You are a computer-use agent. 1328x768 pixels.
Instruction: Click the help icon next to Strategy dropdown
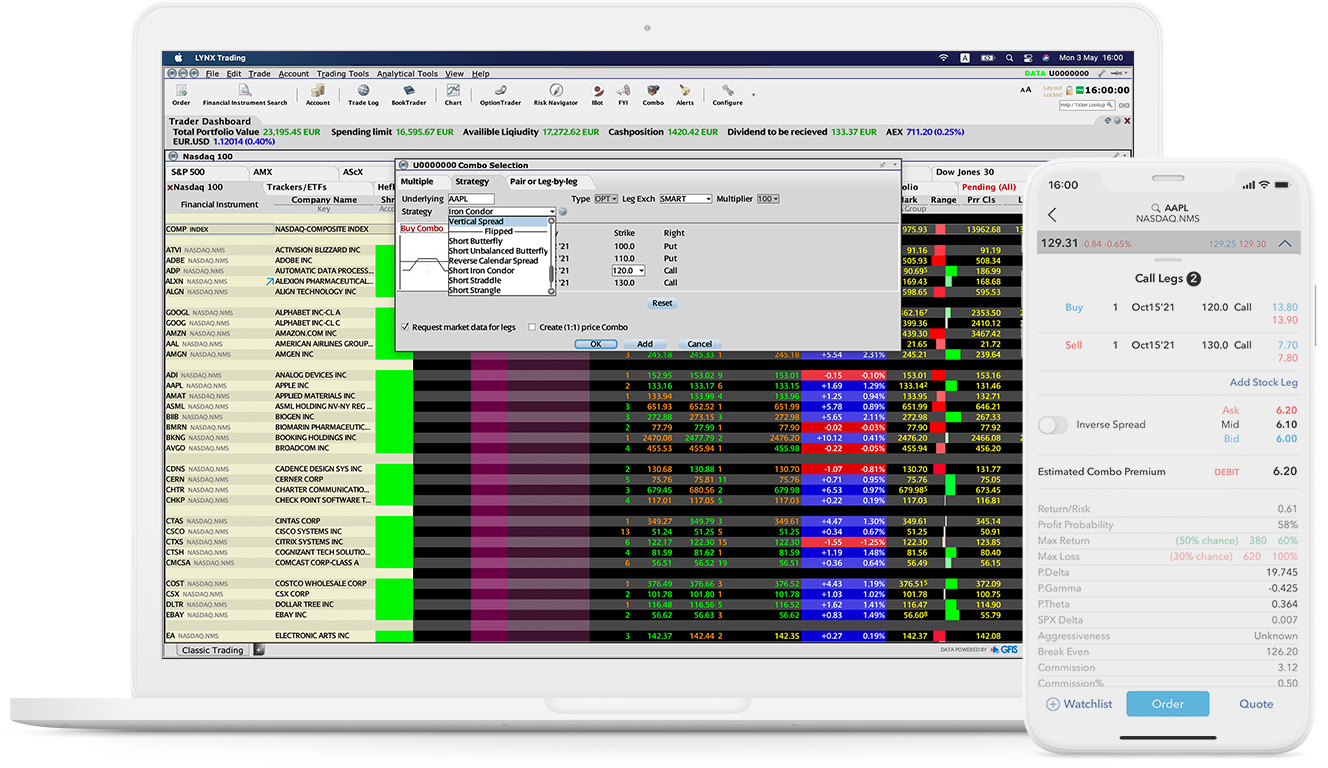562,212
